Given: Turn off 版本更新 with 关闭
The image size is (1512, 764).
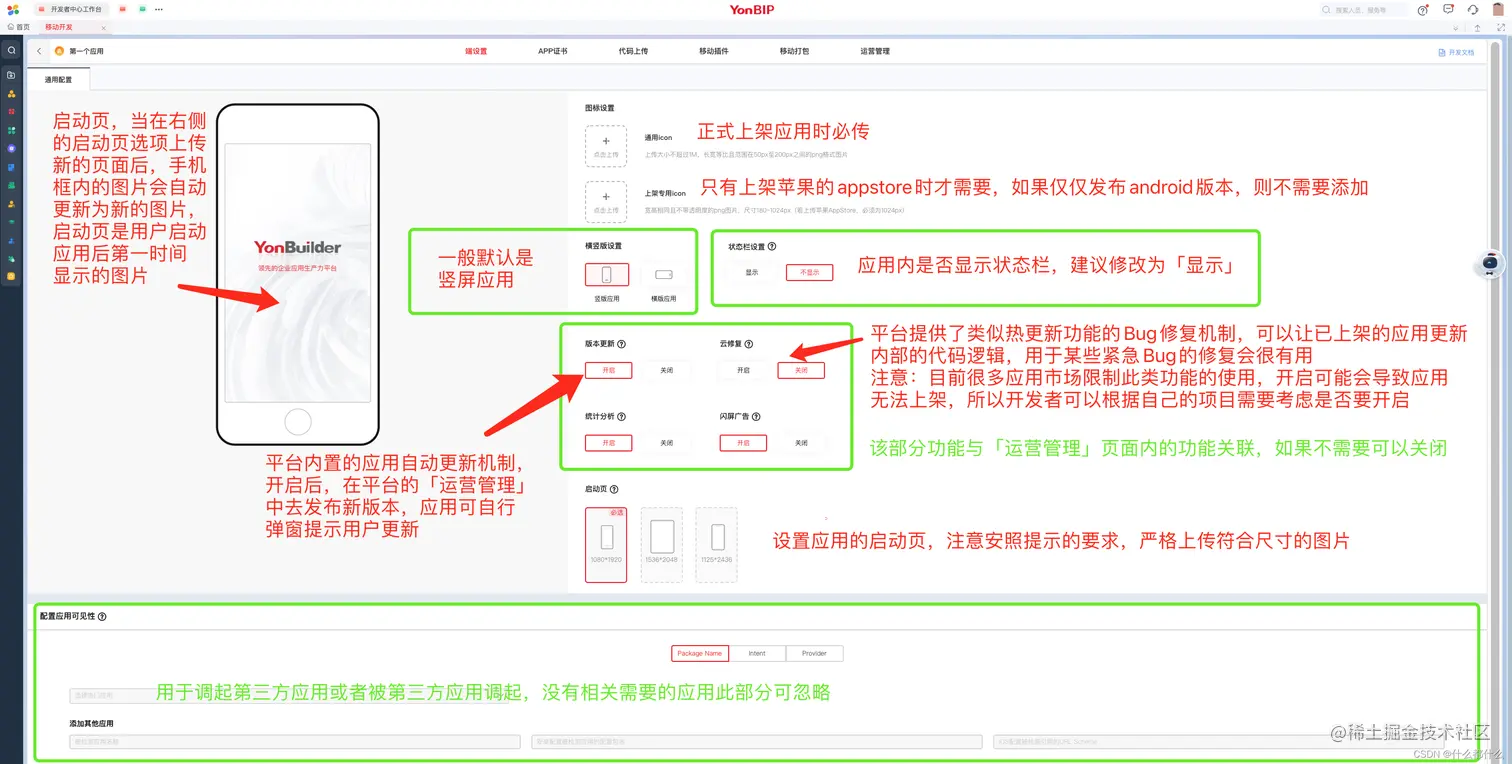Looking at the screenshot, I should click(x=667, y=370).
